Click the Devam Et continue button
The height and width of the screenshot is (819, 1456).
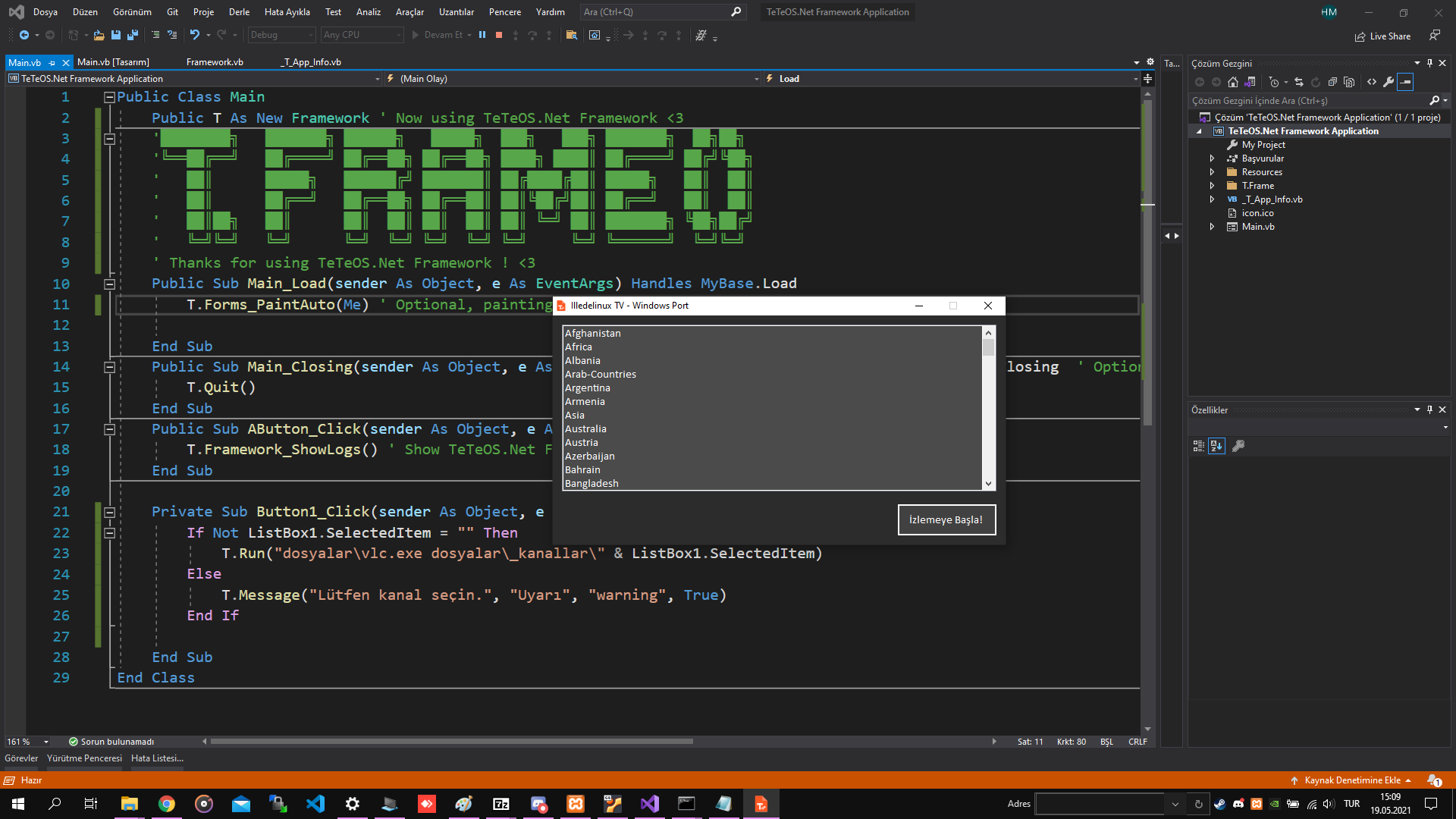click(441, 35)
